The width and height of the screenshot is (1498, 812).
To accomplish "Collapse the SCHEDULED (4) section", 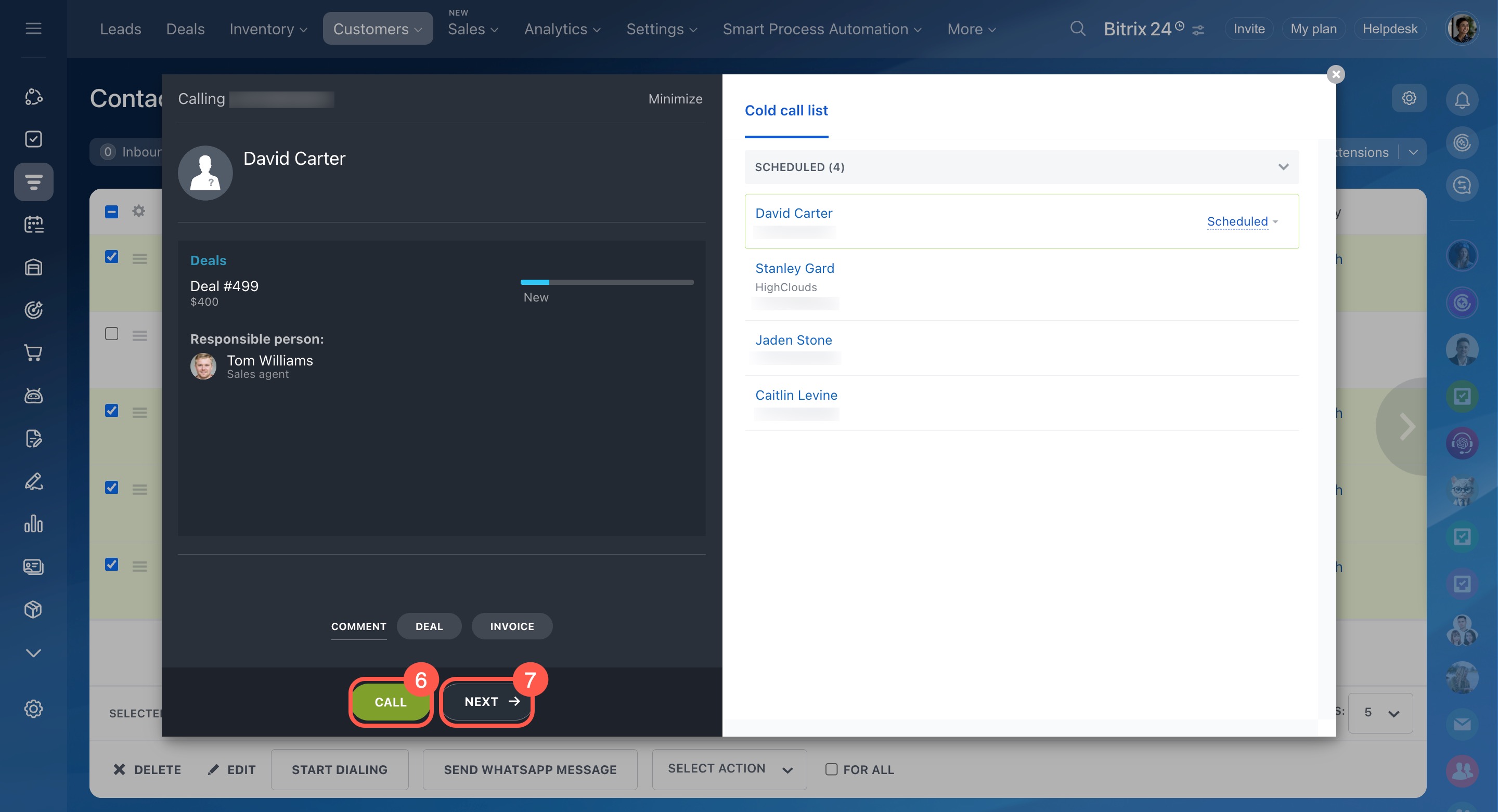I will click(1283, 167).
